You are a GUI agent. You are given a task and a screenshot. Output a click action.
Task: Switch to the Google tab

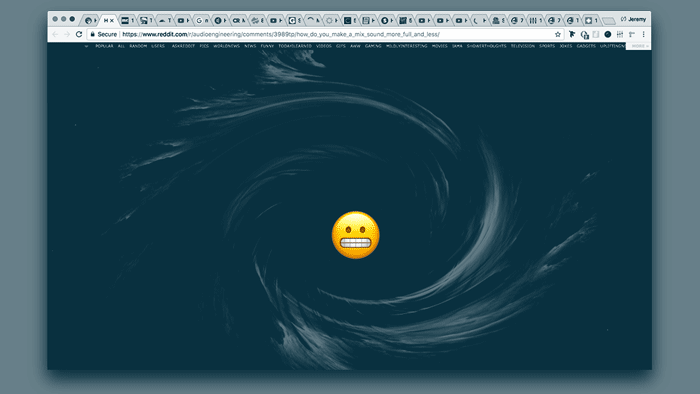202,21
